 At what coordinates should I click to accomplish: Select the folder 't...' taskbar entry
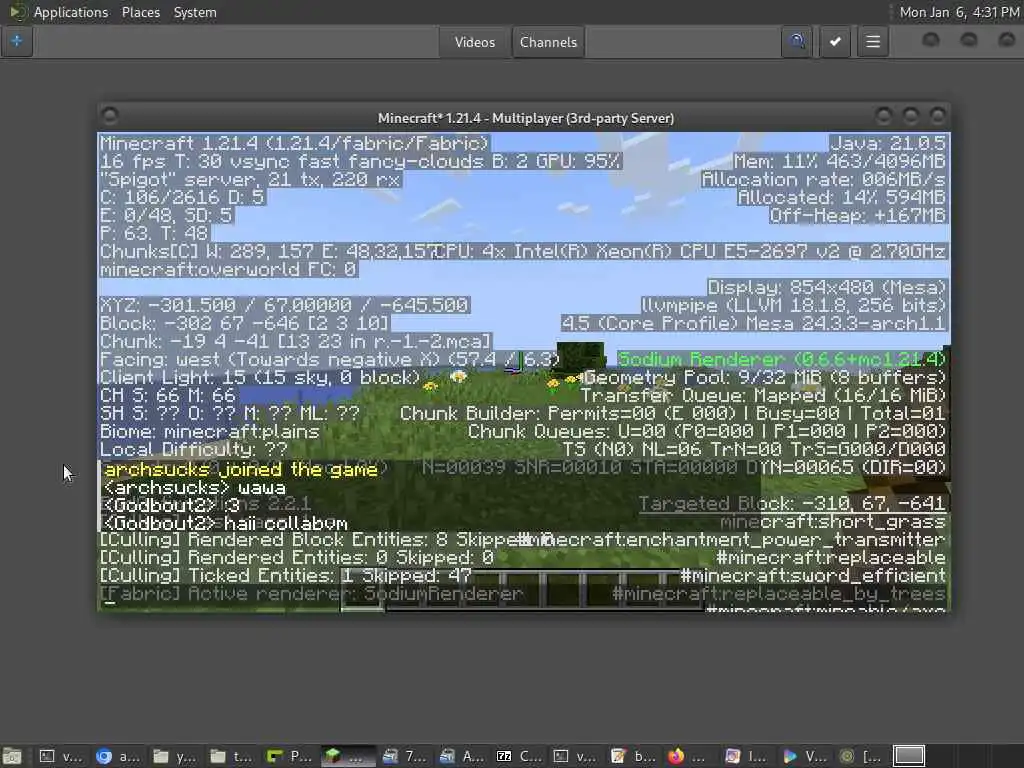(232, 756)
